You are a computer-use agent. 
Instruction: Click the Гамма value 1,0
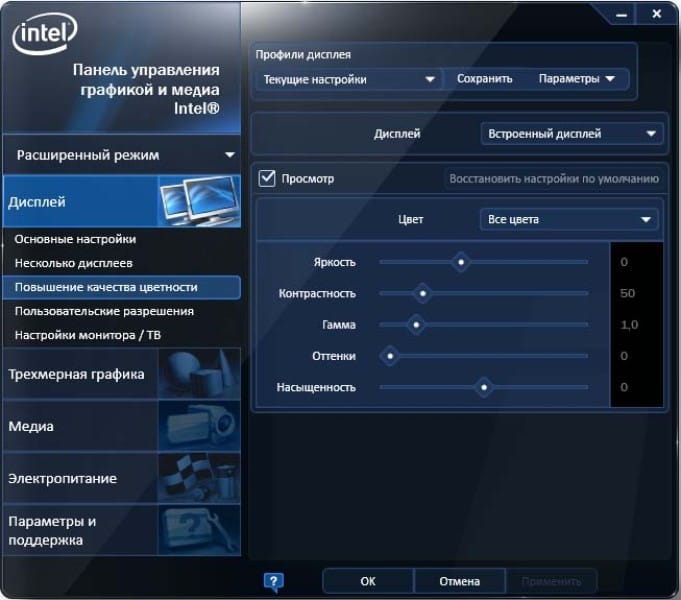click(x=629, y=325)
